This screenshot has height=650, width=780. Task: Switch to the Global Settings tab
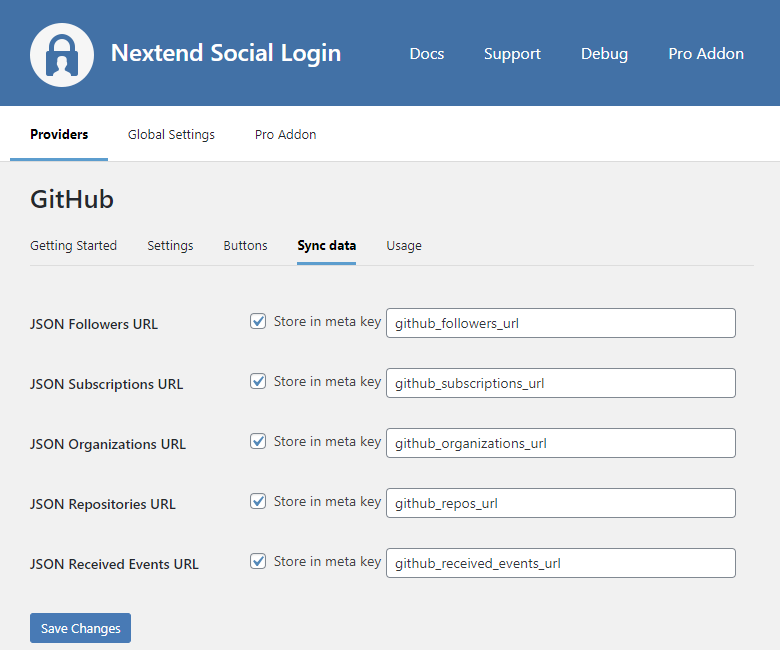[x=171, y=134]
